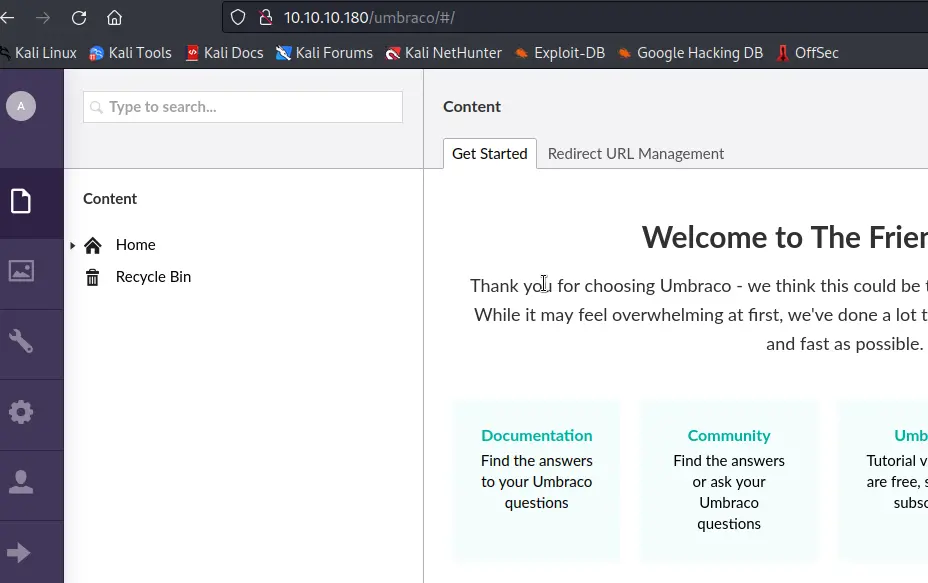Click the Content tree header
This screenshot has height=583, width=928.
pyautogui.click(x=110, y=199)
